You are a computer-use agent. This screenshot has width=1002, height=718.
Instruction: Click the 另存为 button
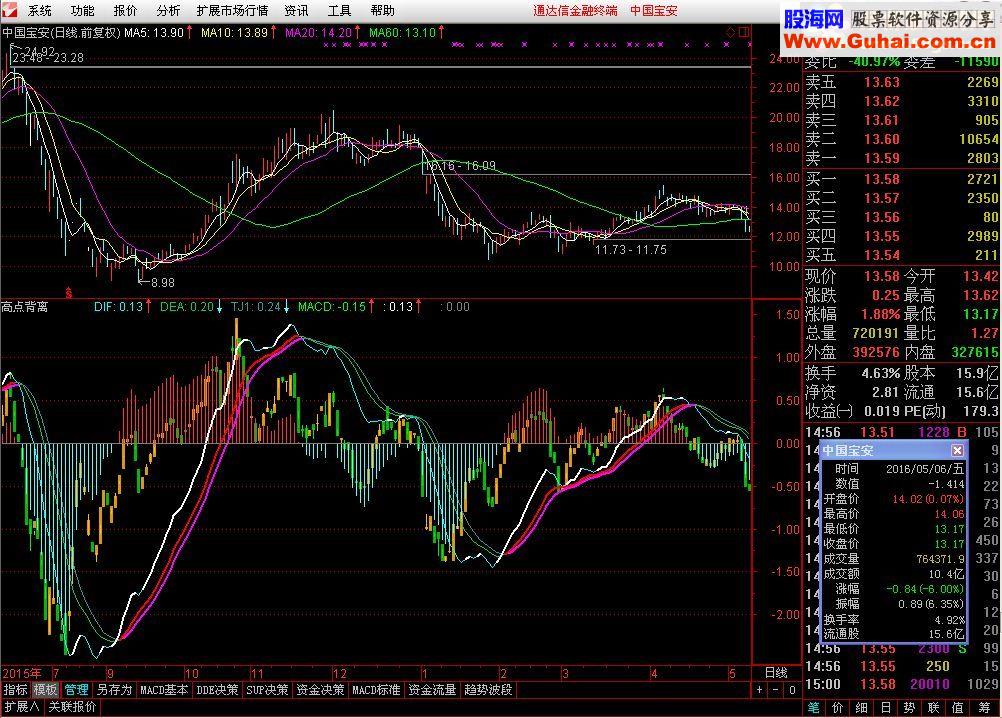pos(114,690)
